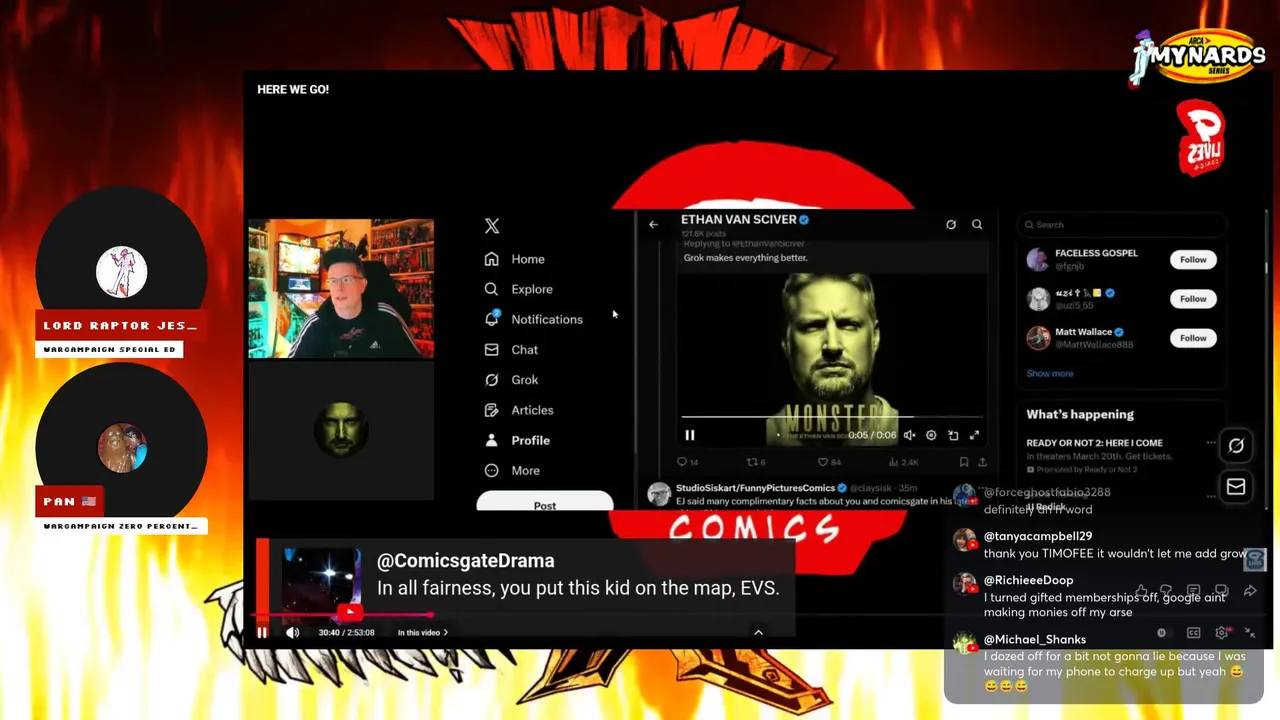Click the floating Grok button
The width and height of the screenshot is (1280, 720).
coord(1236,446)
